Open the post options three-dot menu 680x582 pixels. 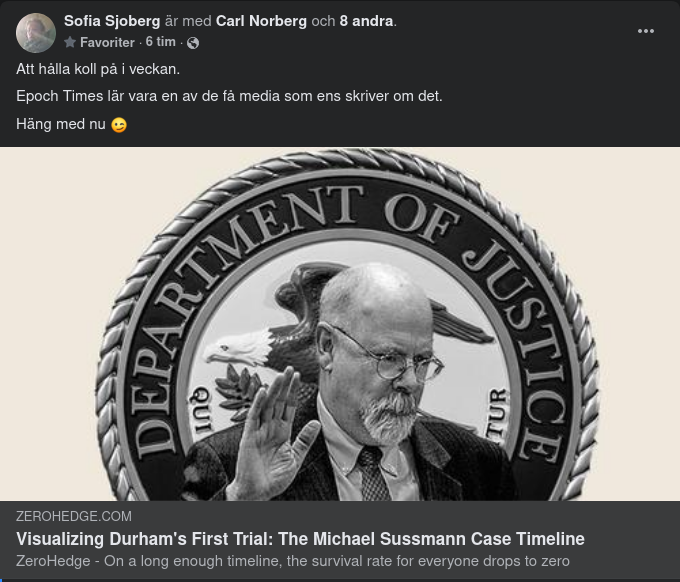[x=646, y=31]
